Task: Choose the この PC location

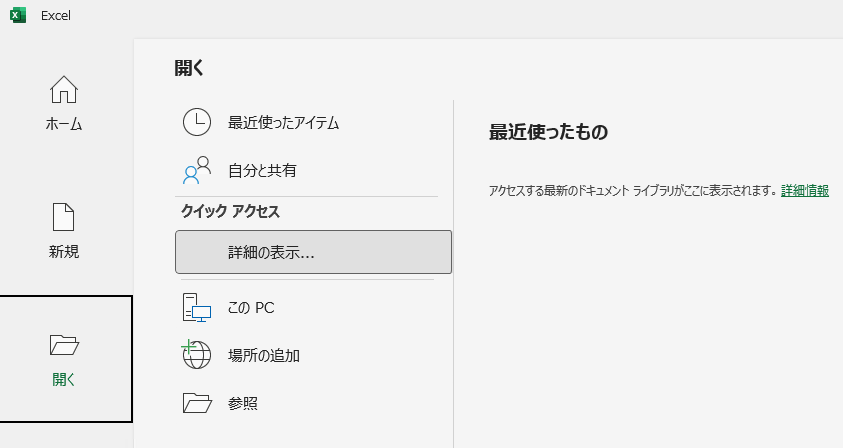Action: (251, 307)
